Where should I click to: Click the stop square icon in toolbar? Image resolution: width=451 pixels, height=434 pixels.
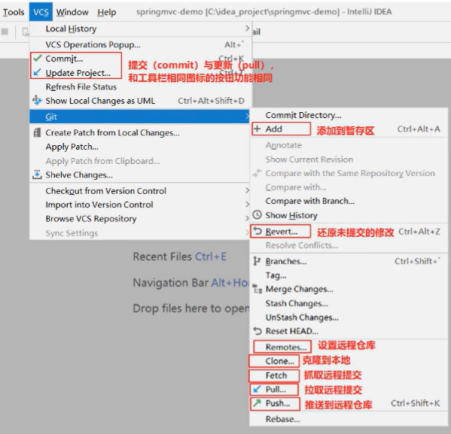point(5,32)
